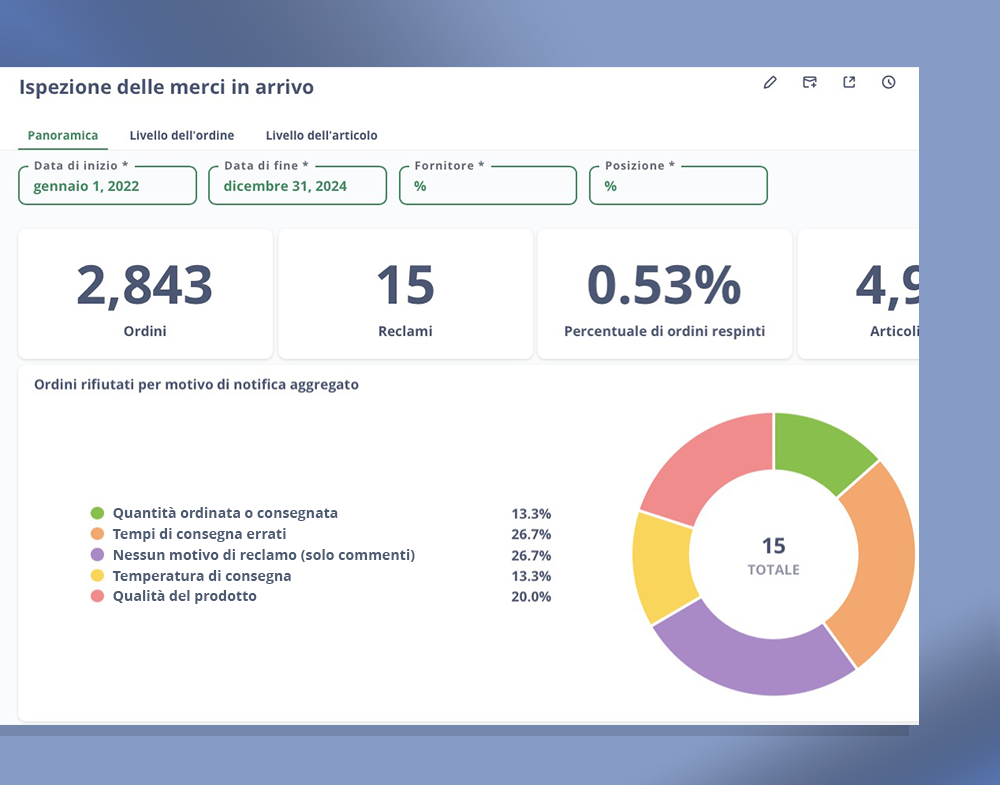Viewport: 1000px width, 785px height.
Task: Click yellow dot for Temperatura di consegna
Action: pyautogui.click(x=97, y=576)
